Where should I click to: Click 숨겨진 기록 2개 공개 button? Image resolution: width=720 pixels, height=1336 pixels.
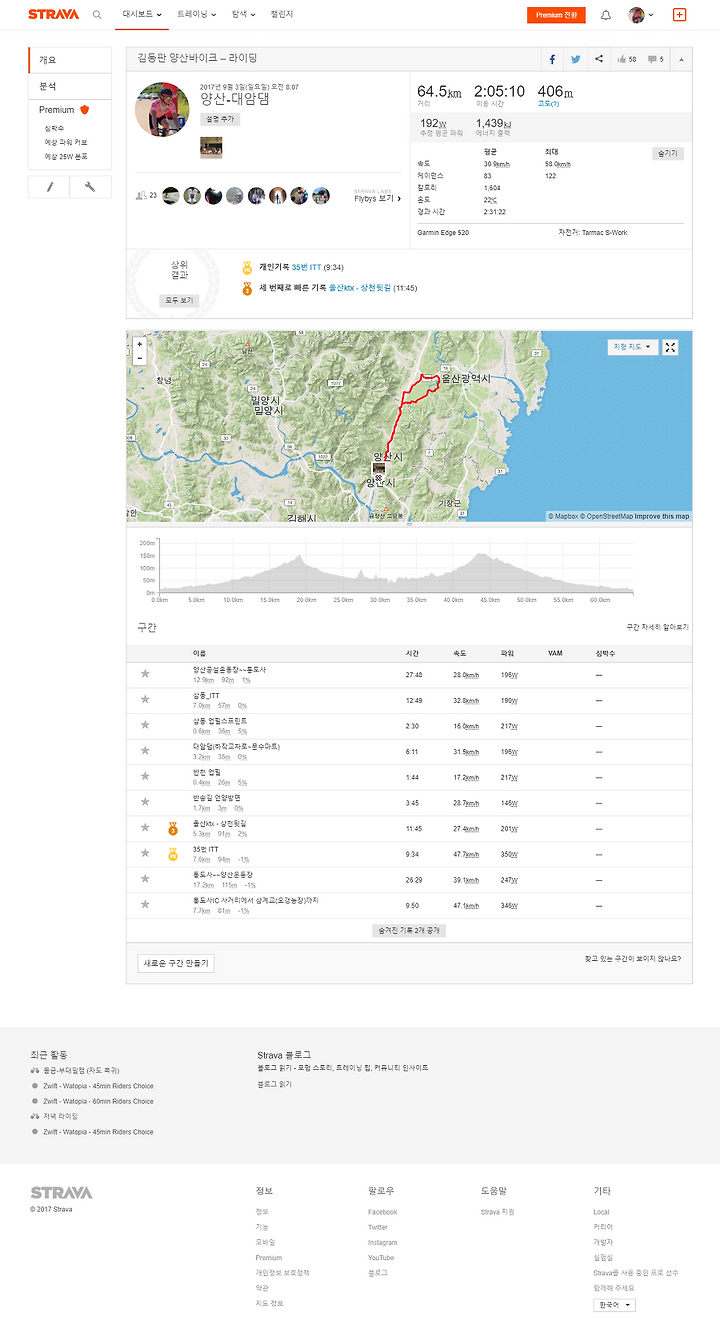[409, 930]
